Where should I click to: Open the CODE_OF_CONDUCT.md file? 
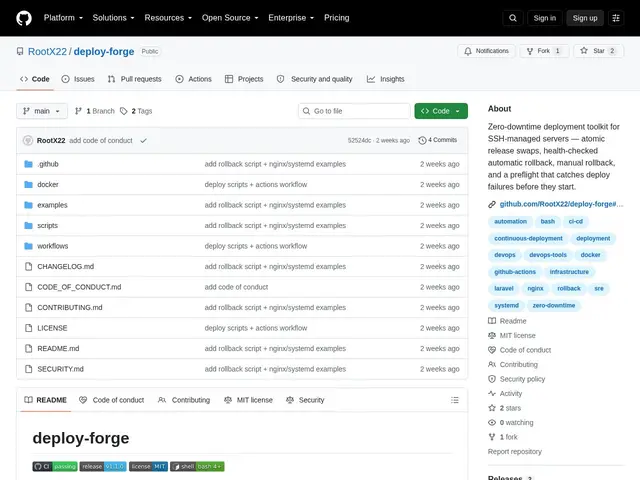click(x=79, y=287)
